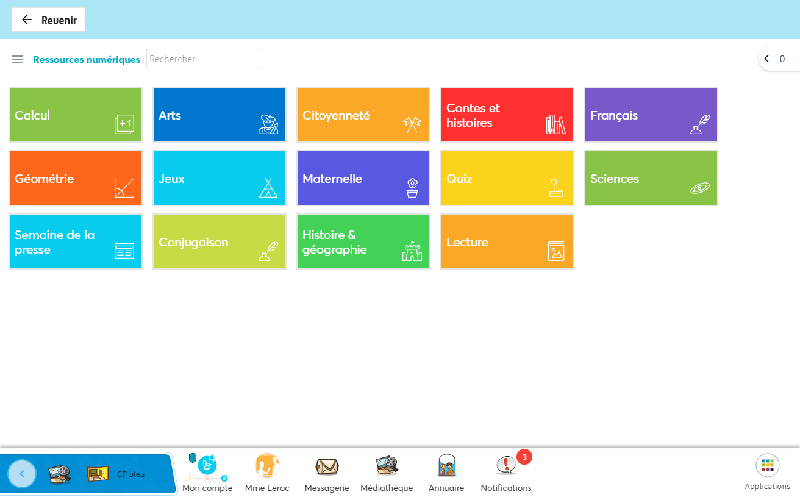Open the Arts category tile
Image resolution: width=800 pixels, height=500 pixels.
pos(219,115)
